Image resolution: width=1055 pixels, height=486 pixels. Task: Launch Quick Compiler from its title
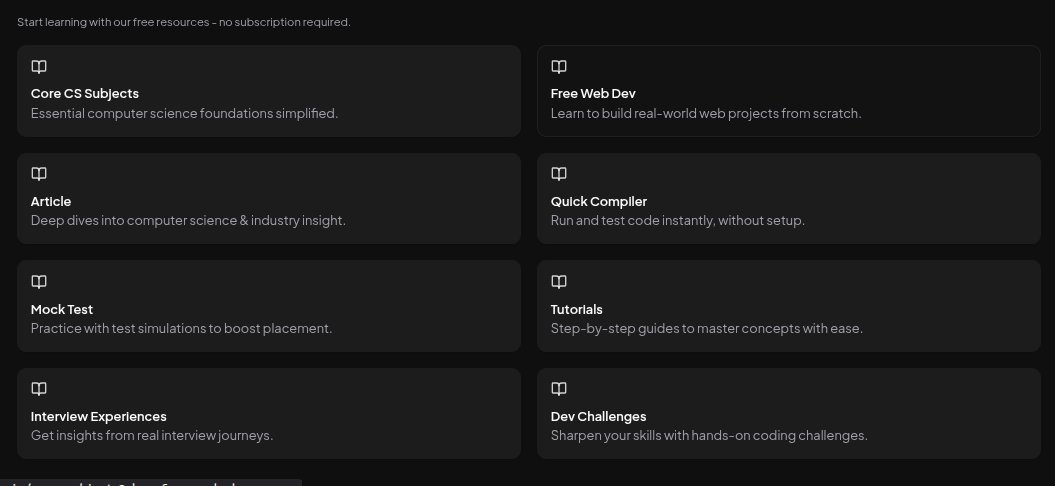pyautogui.click(x=599, y=201)
